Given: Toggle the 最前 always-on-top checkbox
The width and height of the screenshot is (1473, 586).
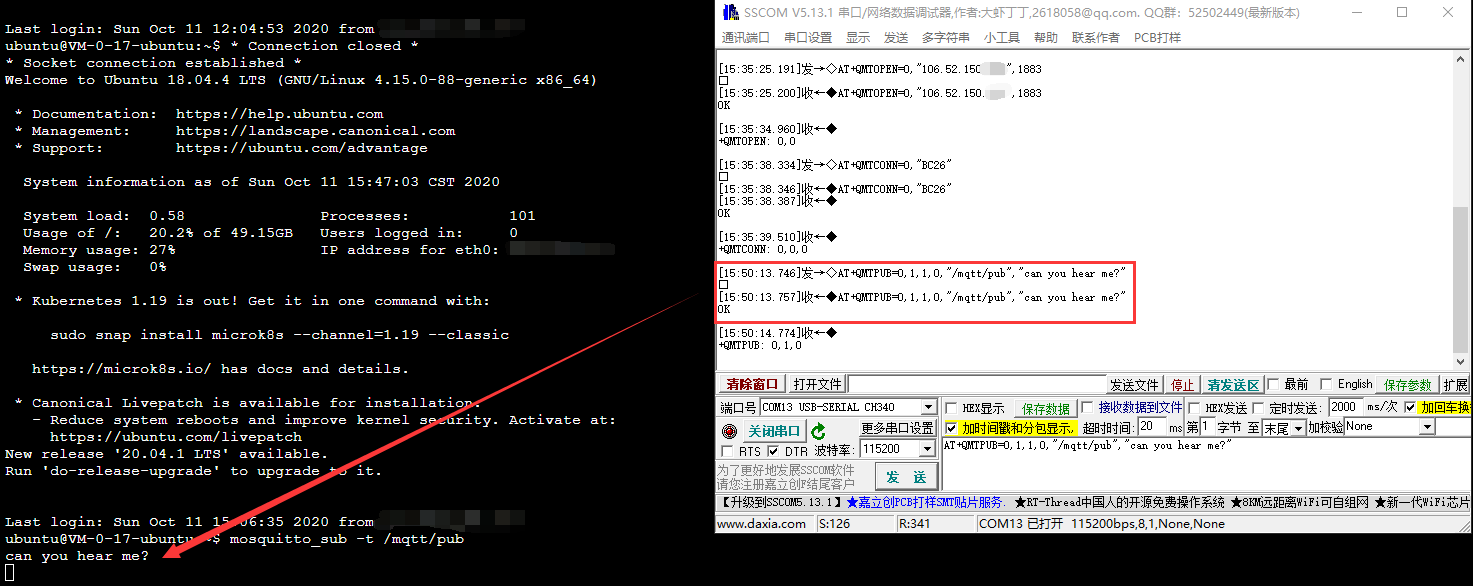Looking at the screenshot, I should (x=1274, y=384).
